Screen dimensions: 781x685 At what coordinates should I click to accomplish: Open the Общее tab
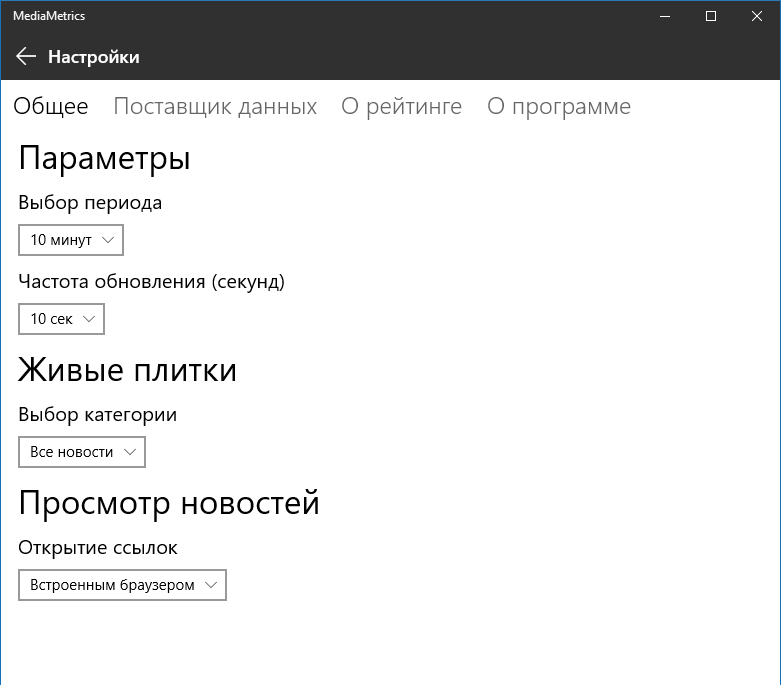(51, 106)
